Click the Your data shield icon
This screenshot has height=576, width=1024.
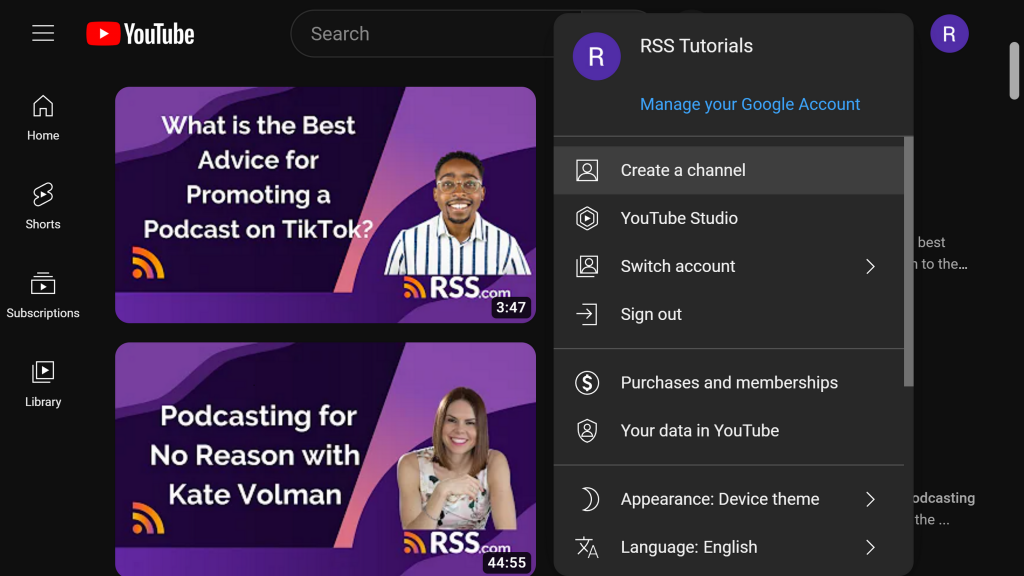point(586,431)
